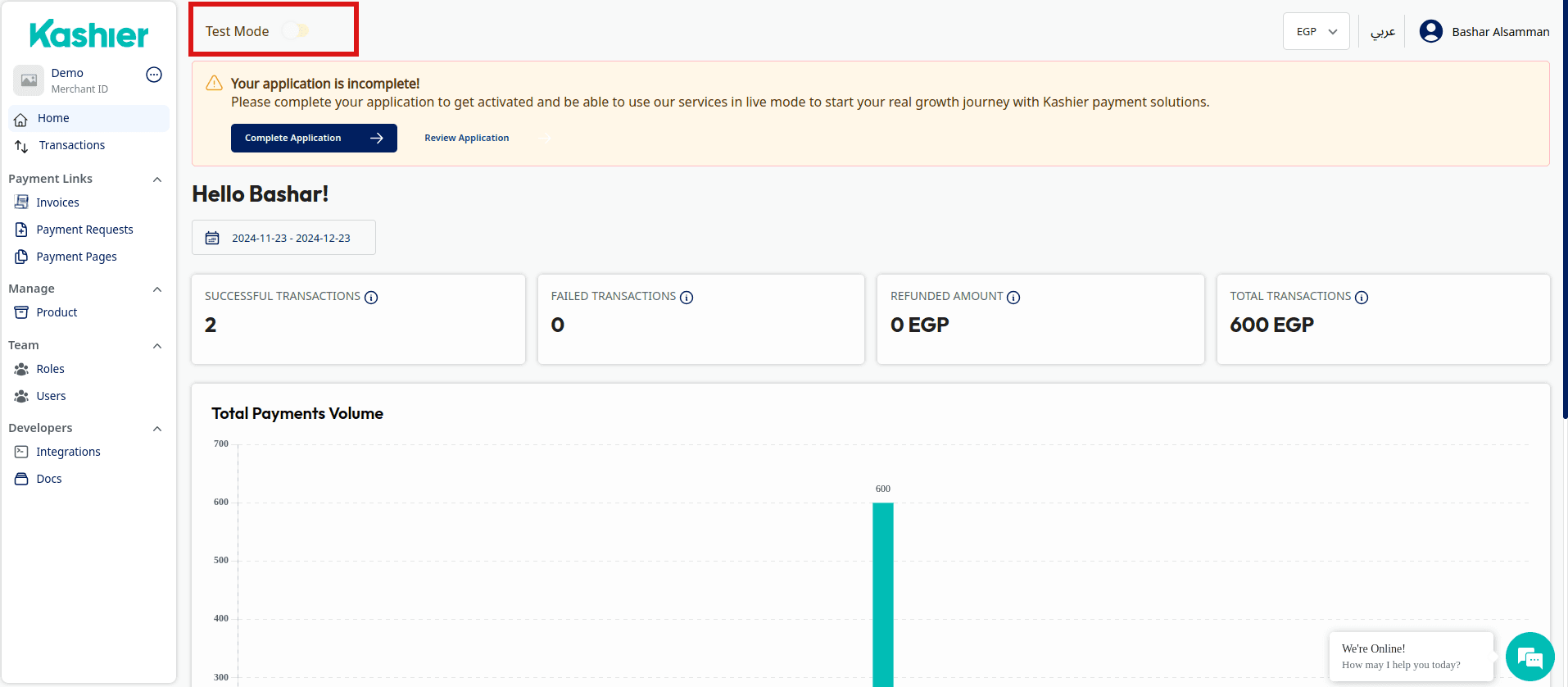Click the teal 600 bar in the chart
The height and width of the screenshot is (687, 1568).
[x=883, y=594]
